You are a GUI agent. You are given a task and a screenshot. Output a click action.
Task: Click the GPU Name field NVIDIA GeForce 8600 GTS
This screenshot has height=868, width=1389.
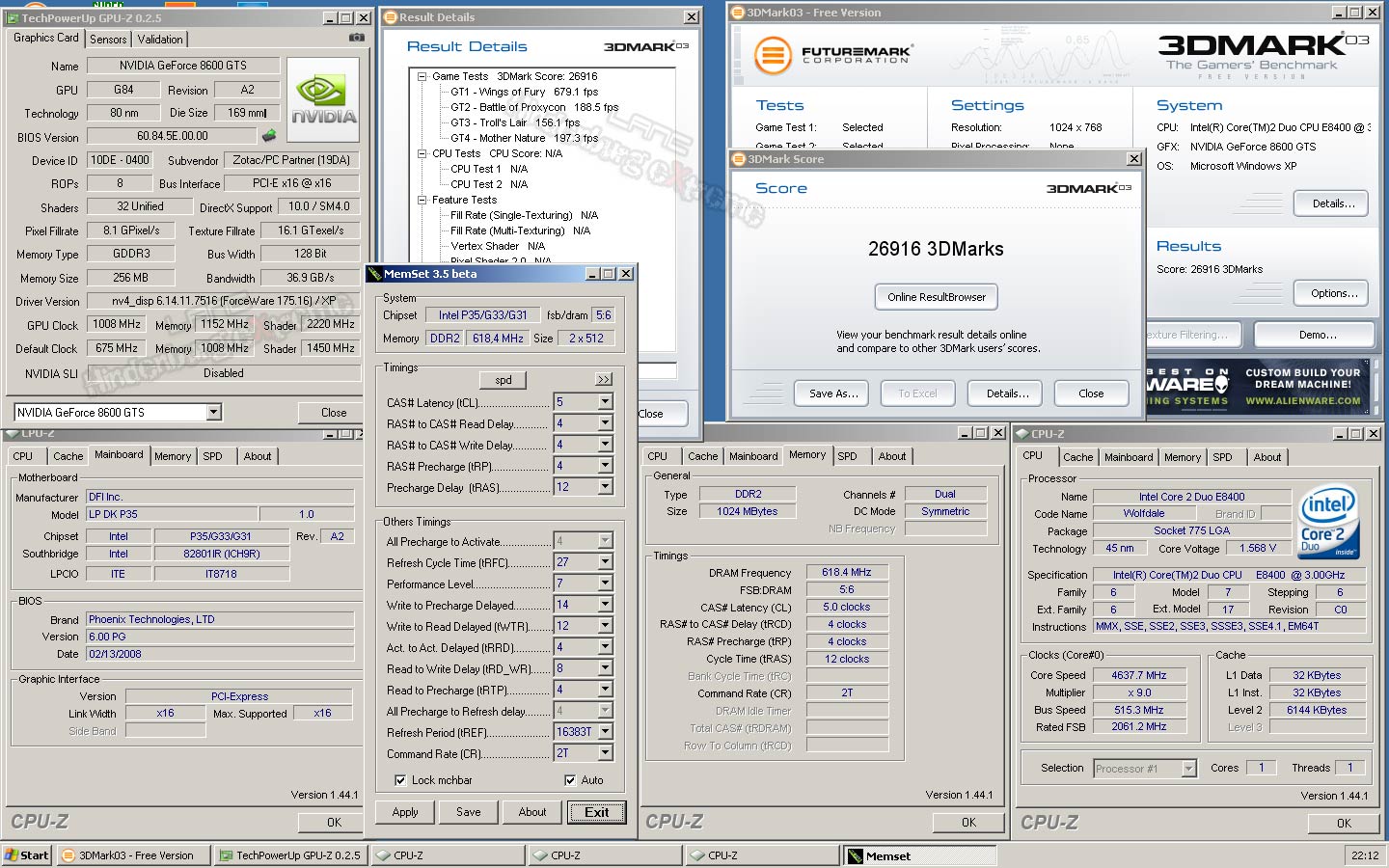pos(183,66)
